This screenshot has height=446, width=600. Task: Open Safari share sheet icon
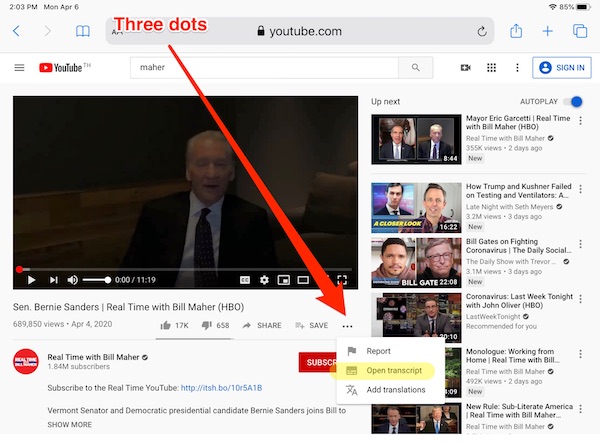(516, 31)
